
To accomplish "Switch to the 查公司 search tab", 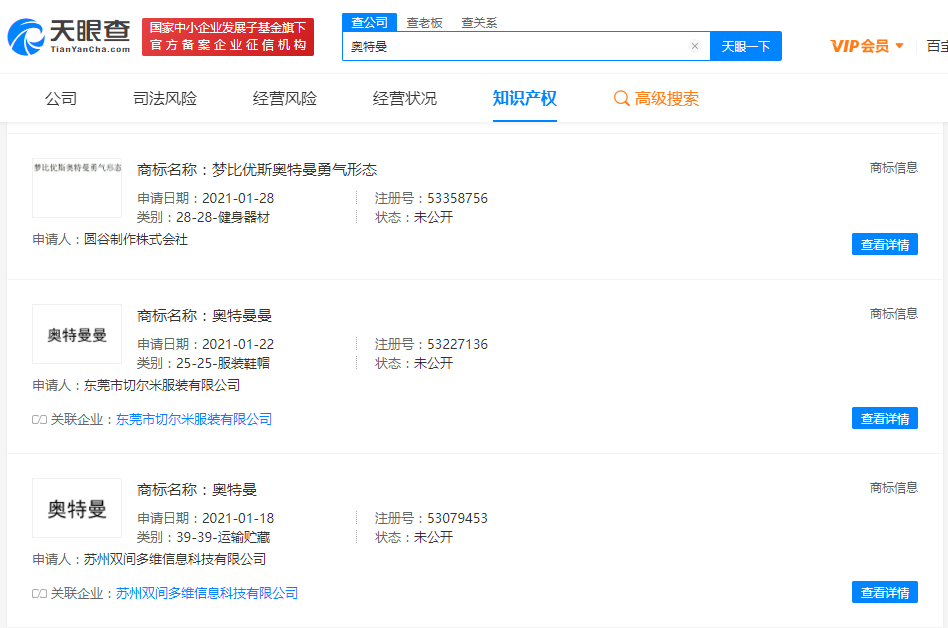I will 369,22.
